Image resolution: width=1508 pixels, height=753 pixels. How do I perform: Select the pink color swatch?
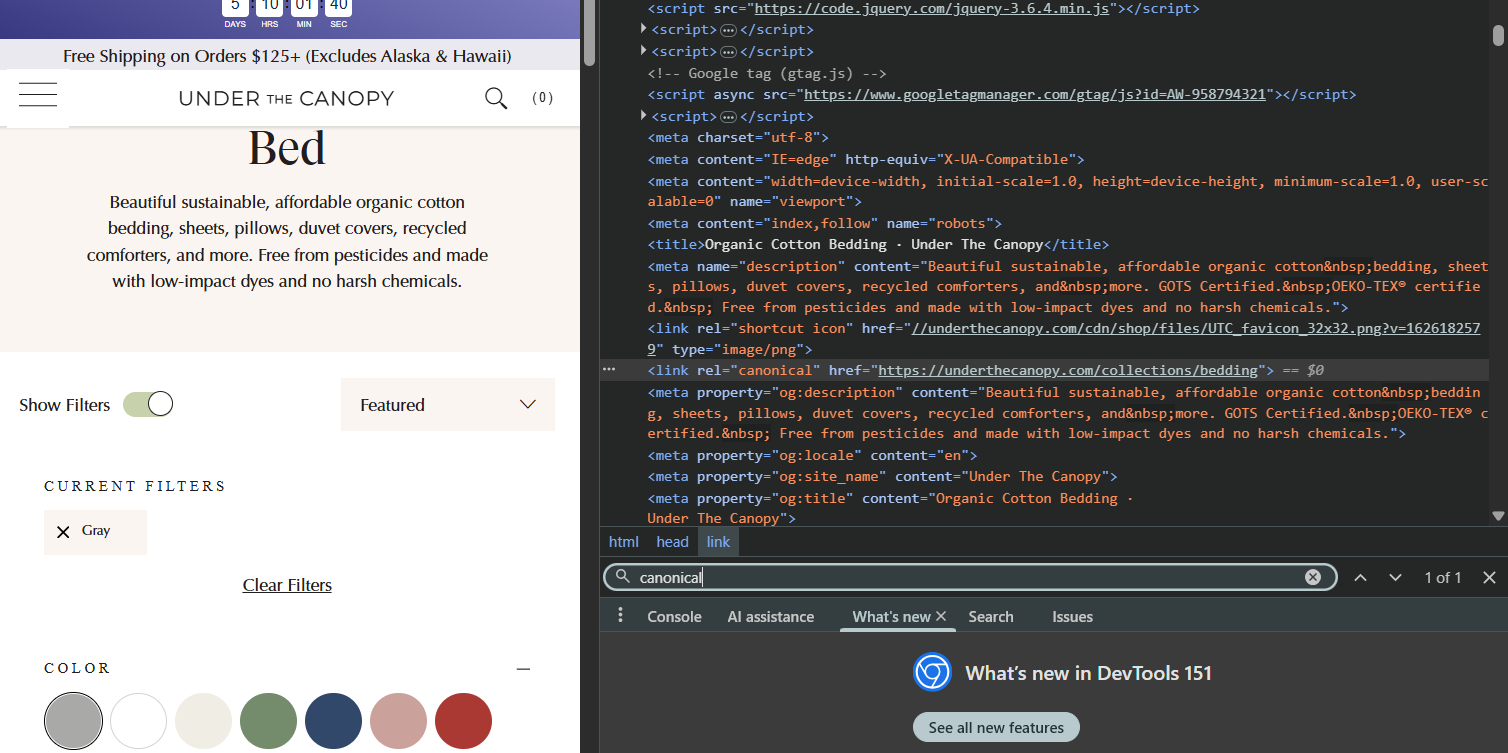(x=398, y=721)
